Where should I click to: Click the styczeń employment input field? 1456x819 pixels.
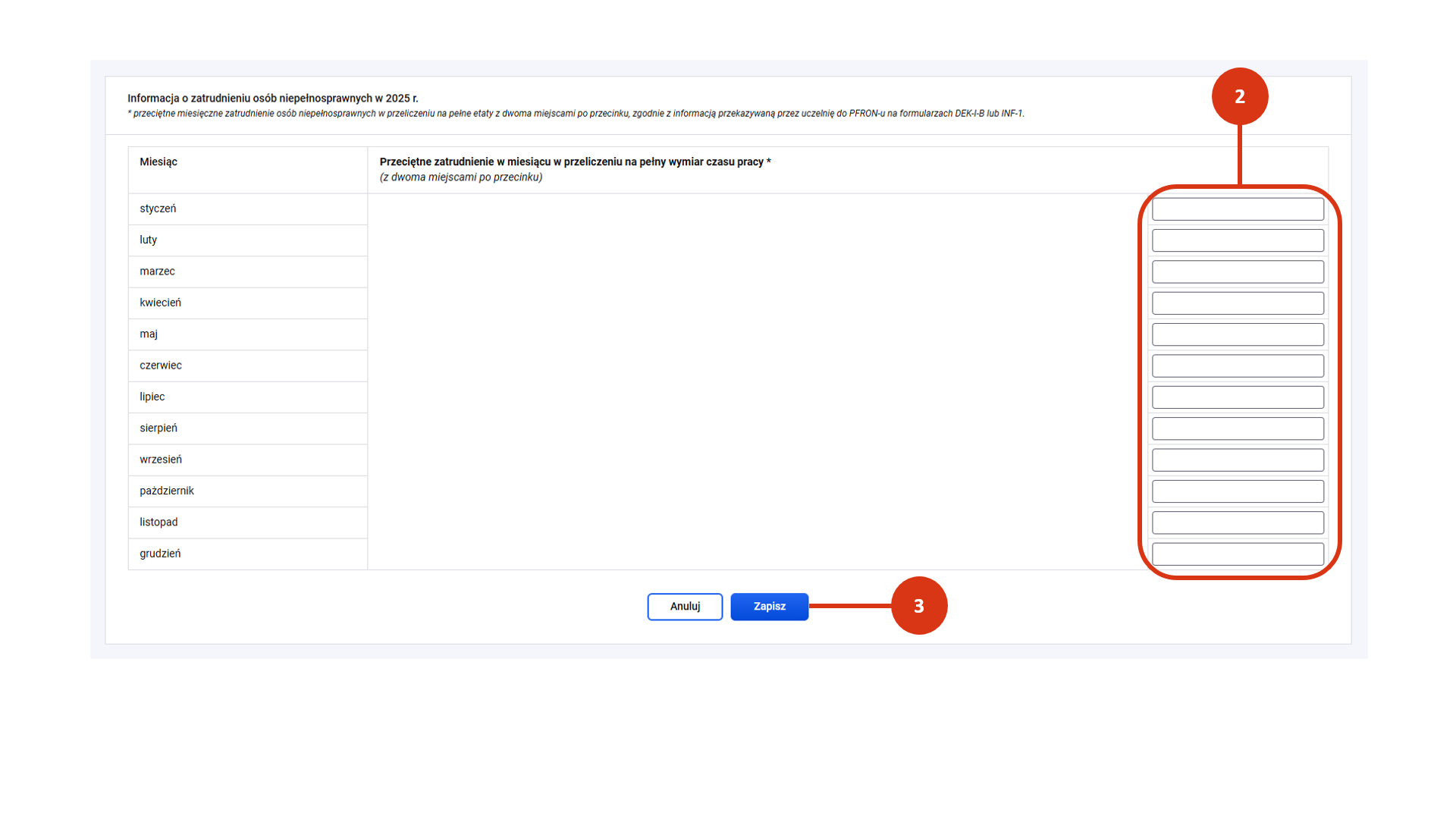pos(1238,209)
